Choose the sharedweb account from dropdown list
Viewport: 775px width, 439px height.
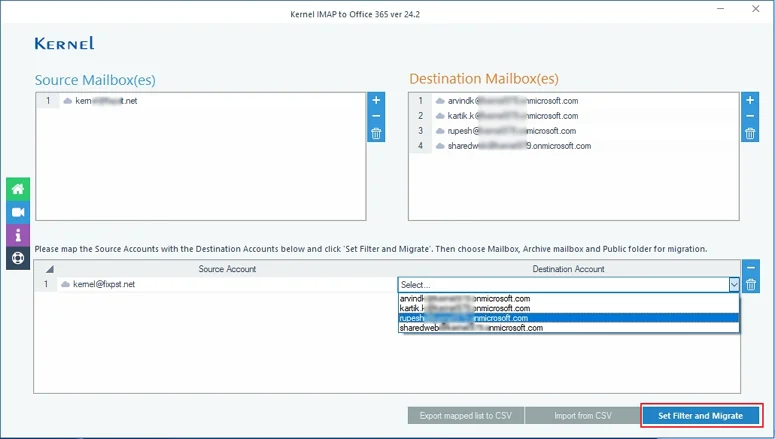tap(568, 328)
